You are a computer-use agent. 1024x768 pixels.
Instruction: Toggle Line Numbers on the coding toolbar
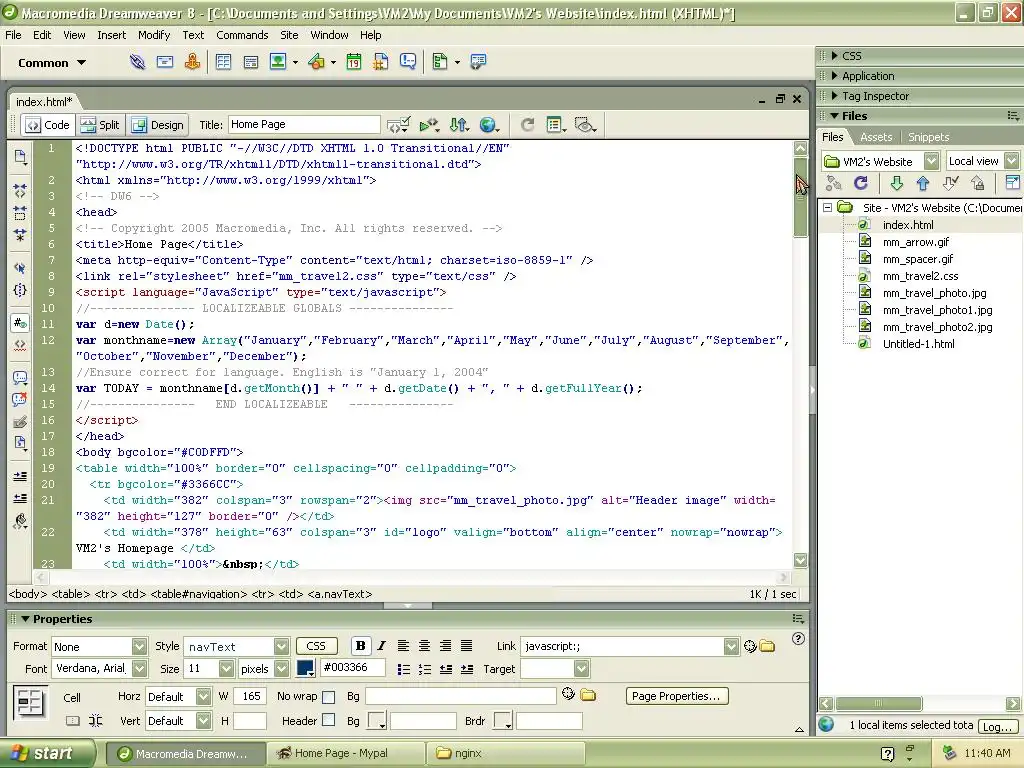tap(20, 323)
